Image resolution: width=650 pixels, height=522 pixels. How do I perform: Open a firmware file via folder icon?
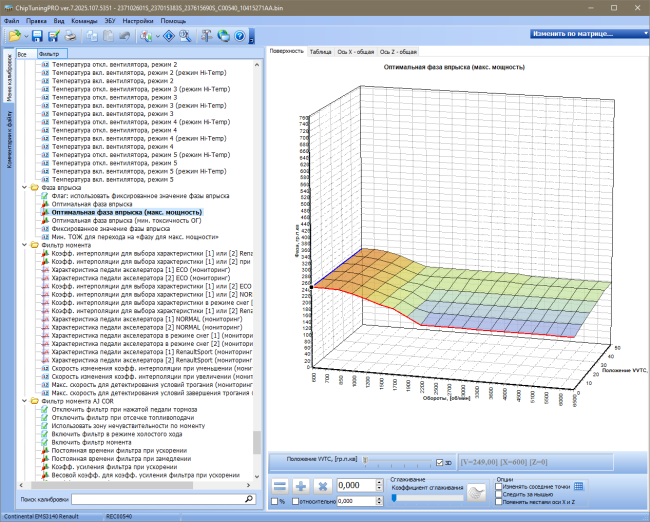tap(15, 36)
